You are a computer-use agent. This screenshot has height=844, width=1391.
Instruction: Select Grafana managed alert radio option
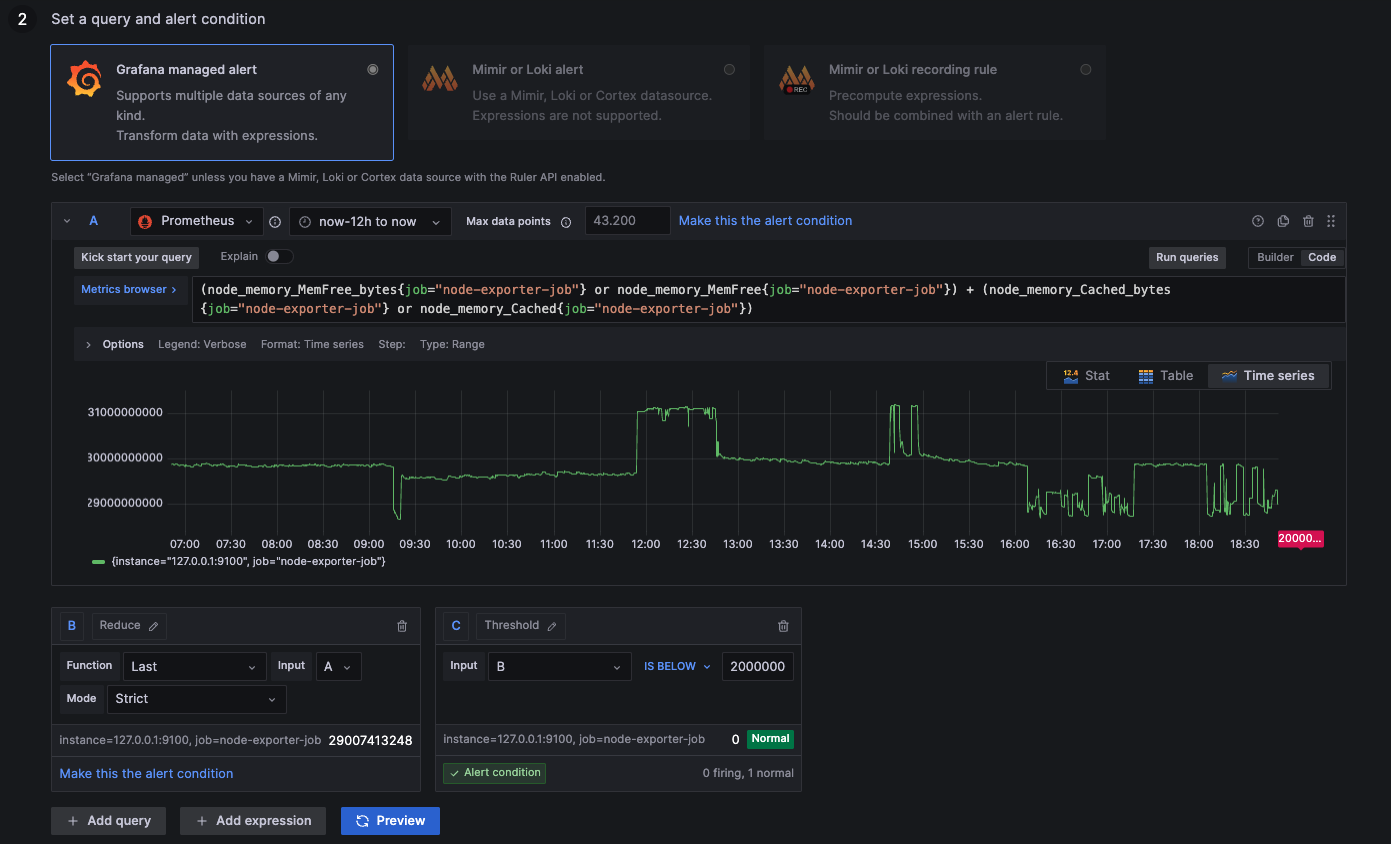(x=373, y=69)
